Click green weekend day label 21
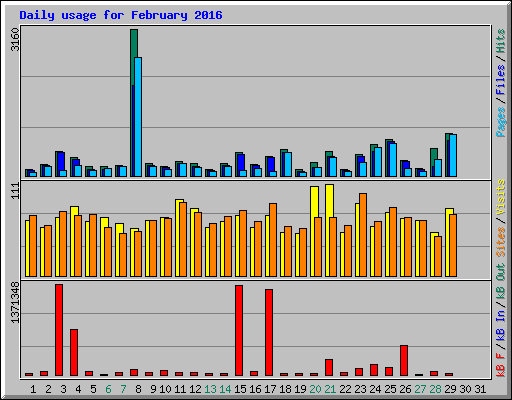Image resolution: width=512 pixels, height=400 pixels. (330, 389)
